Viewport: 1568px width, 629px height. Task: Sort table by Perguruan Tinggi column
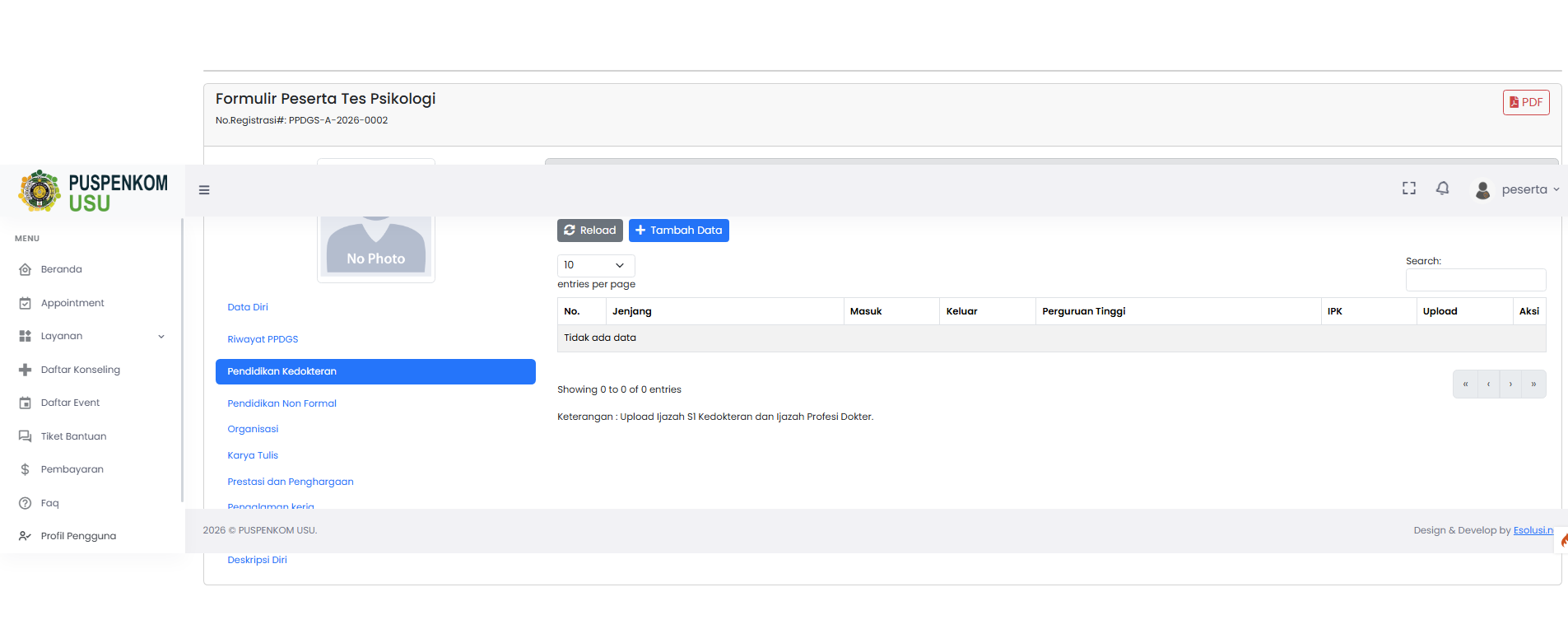point(1178,311)
